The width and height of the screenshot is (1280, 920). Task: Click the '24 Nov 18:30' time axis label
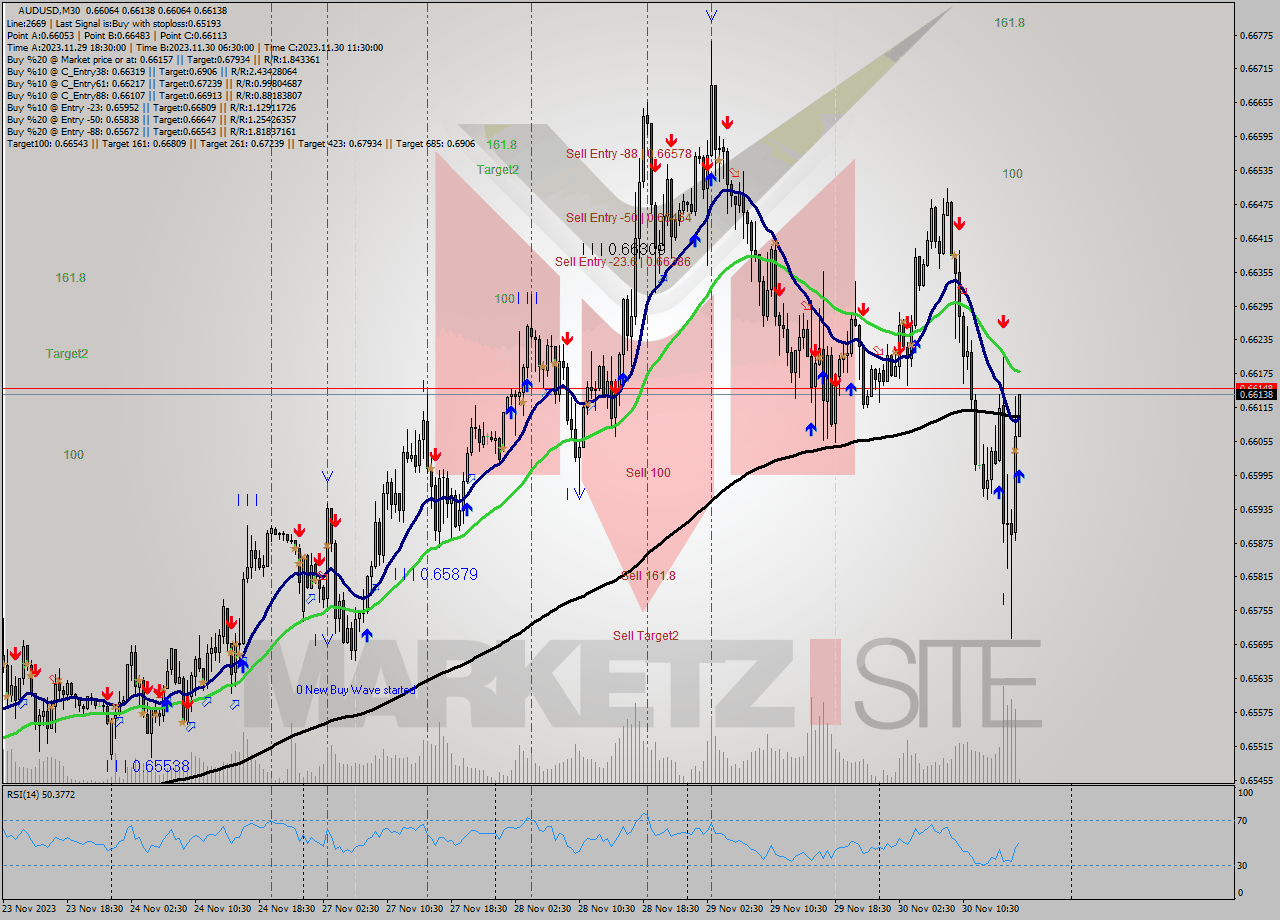coord(289,909)
